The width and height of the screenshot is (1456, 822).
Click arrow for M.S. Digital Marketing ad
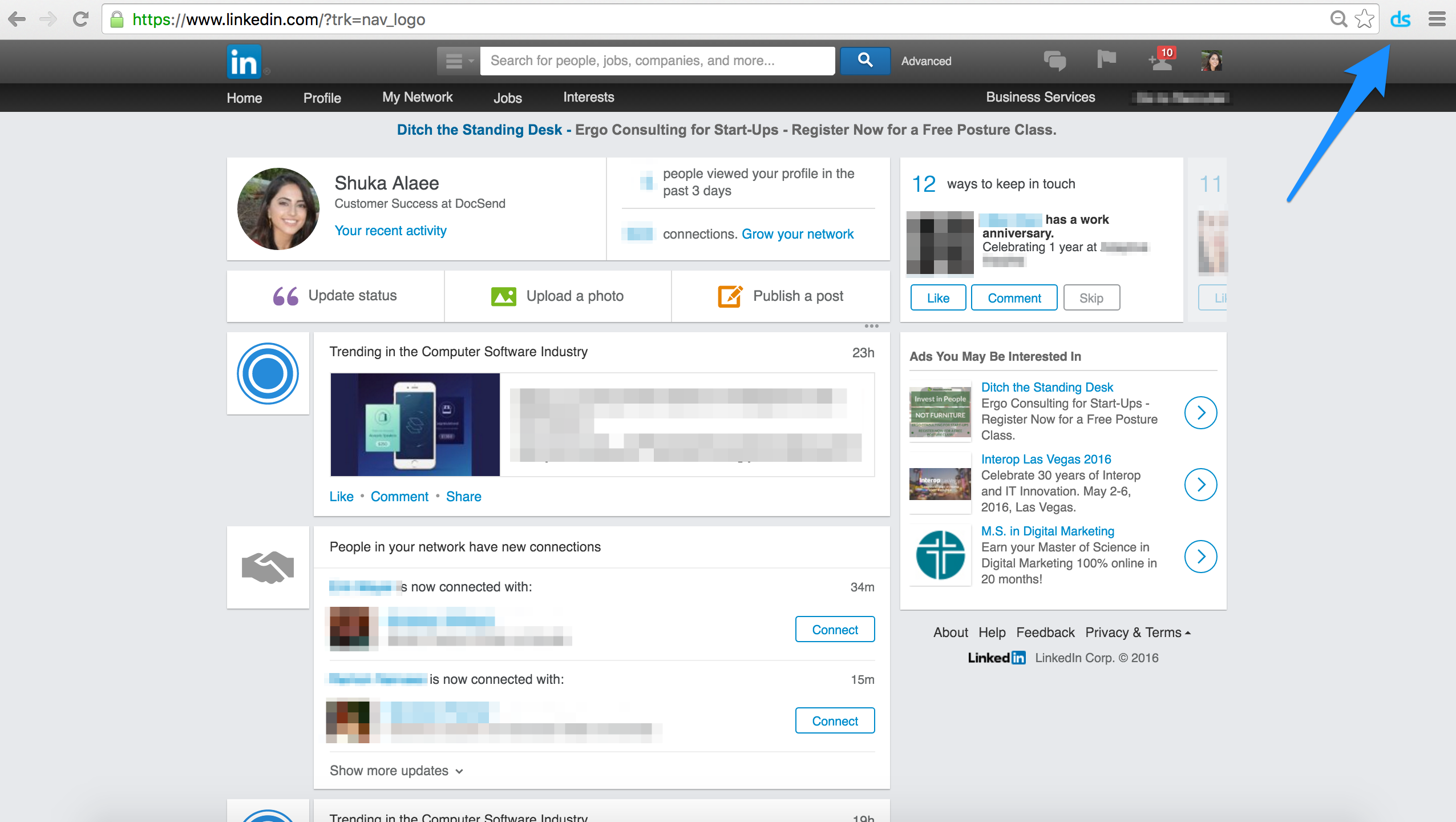1201,556
